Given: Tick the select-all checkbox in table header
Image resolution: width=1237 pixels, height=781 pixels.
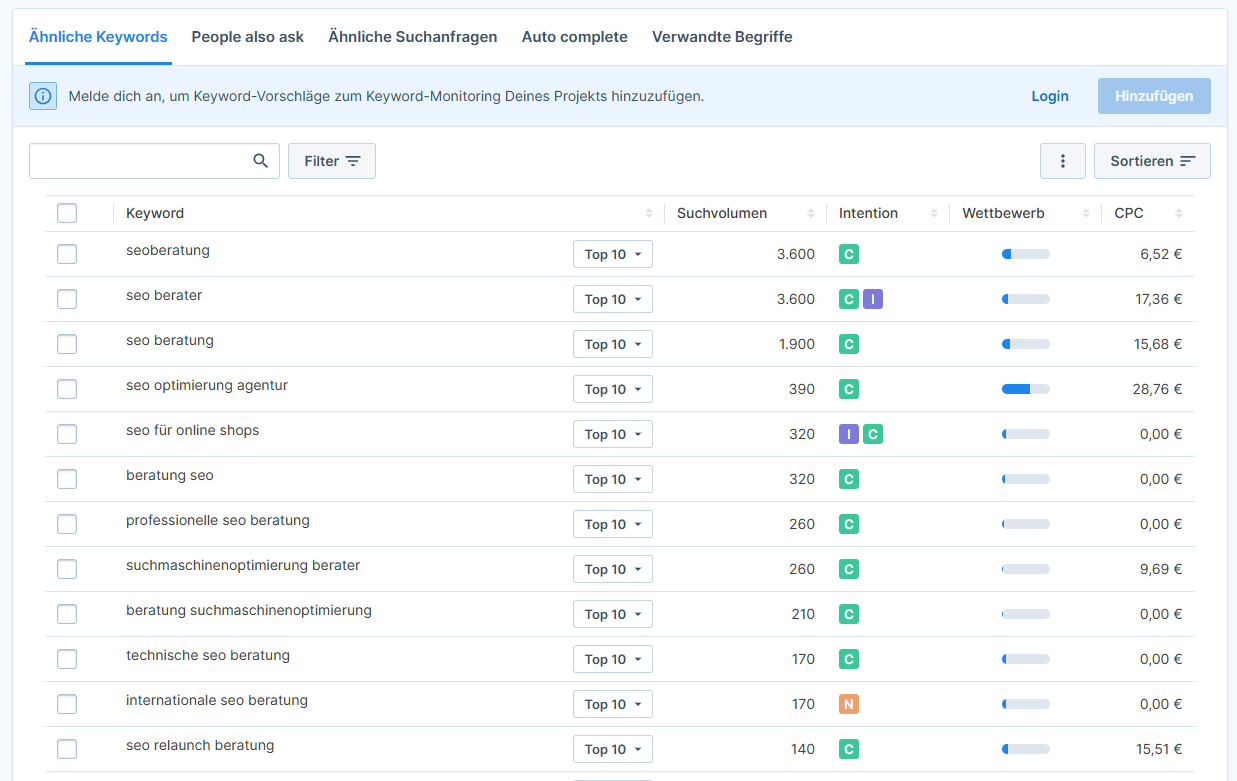Looking at the screenshot, I should [x=67, y=213].
